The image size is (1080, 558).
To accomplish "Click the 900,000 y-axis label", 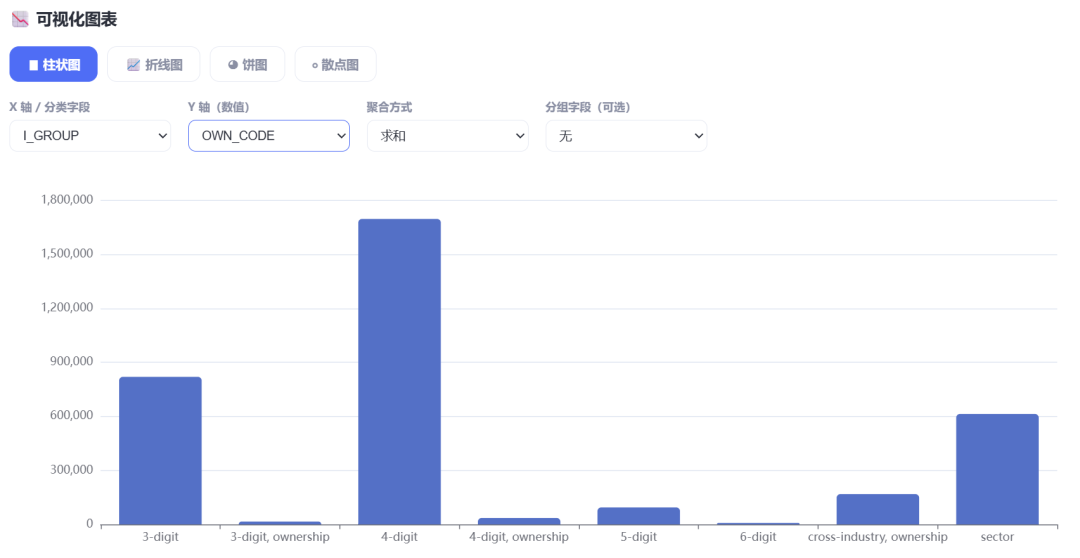I will [72, 362].
